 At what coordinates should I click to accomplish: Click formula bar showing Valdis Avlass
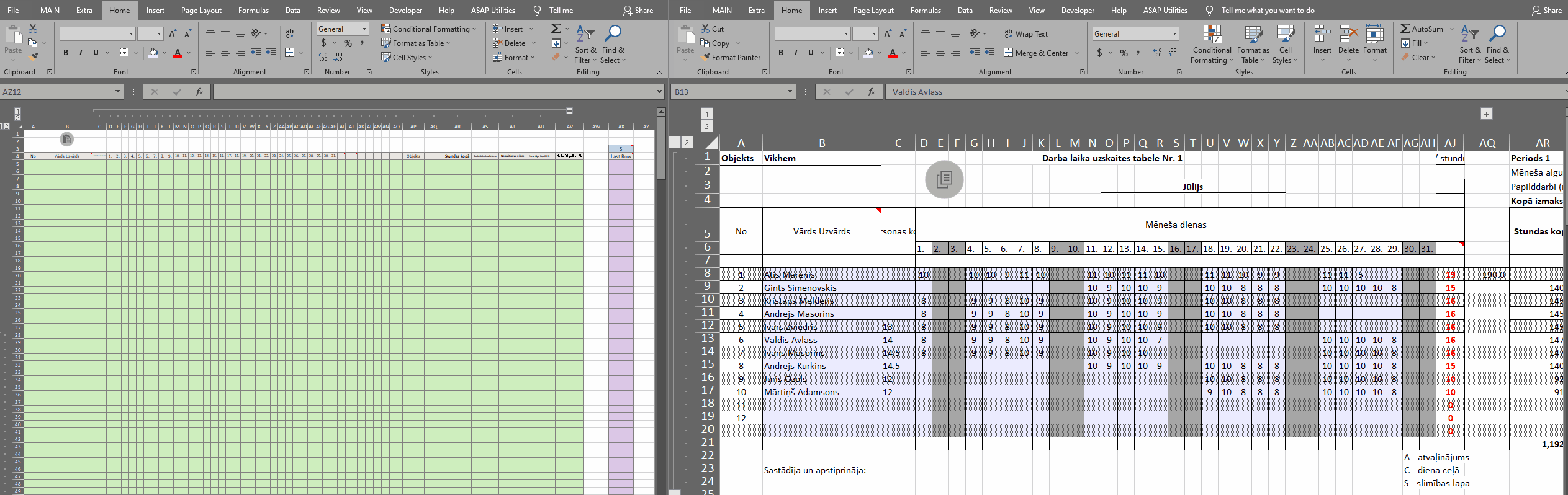pos(1223,92)
